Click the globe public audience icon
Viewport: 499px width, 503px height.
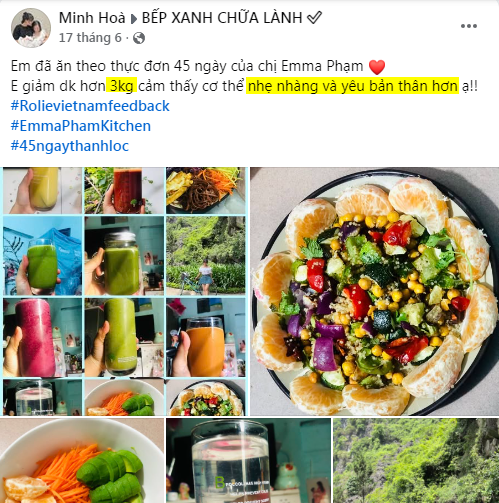tap(139, 38)
